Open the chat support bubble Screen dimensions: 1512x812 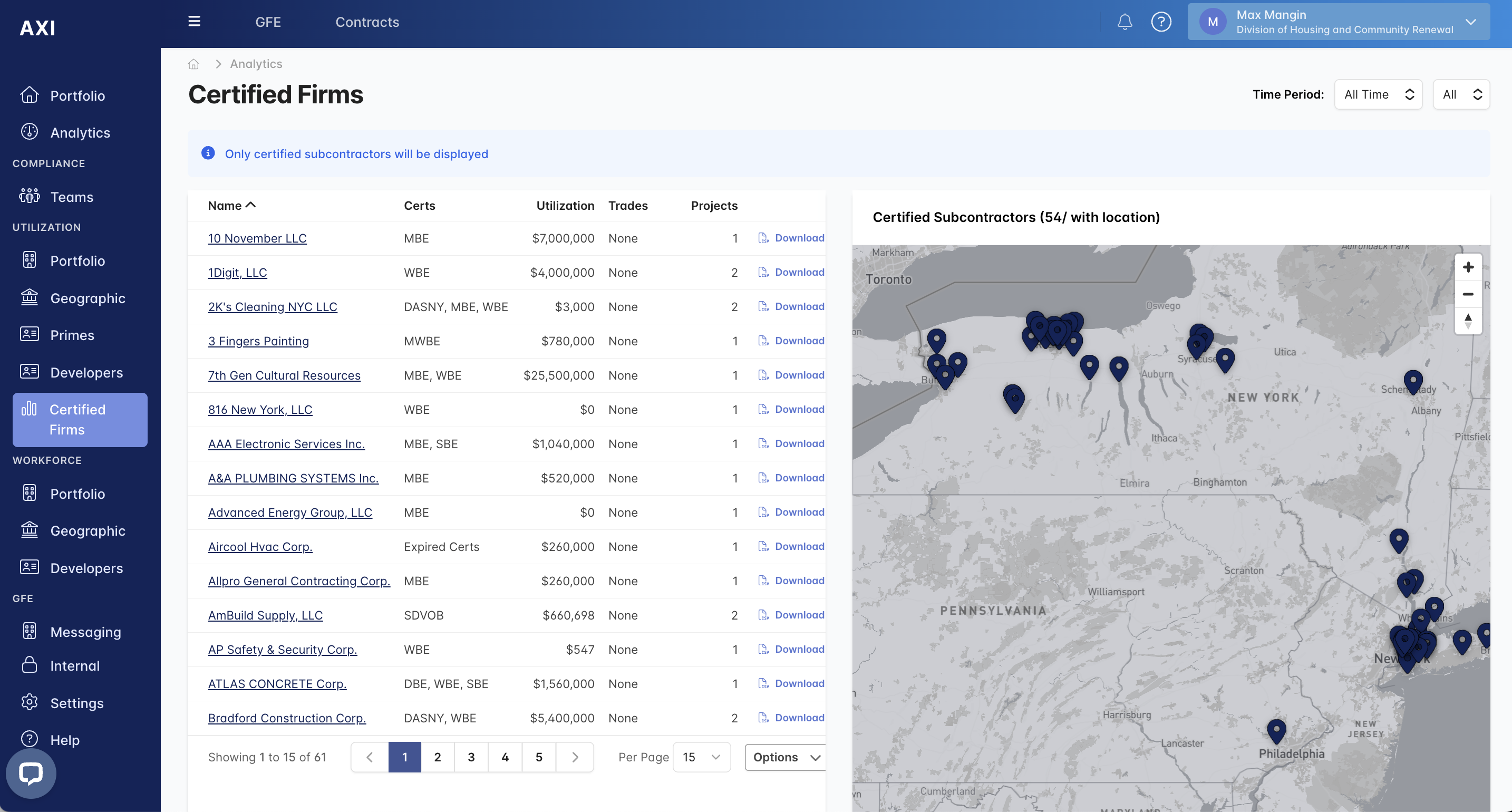pyautogui.click(x=31, y=772)
